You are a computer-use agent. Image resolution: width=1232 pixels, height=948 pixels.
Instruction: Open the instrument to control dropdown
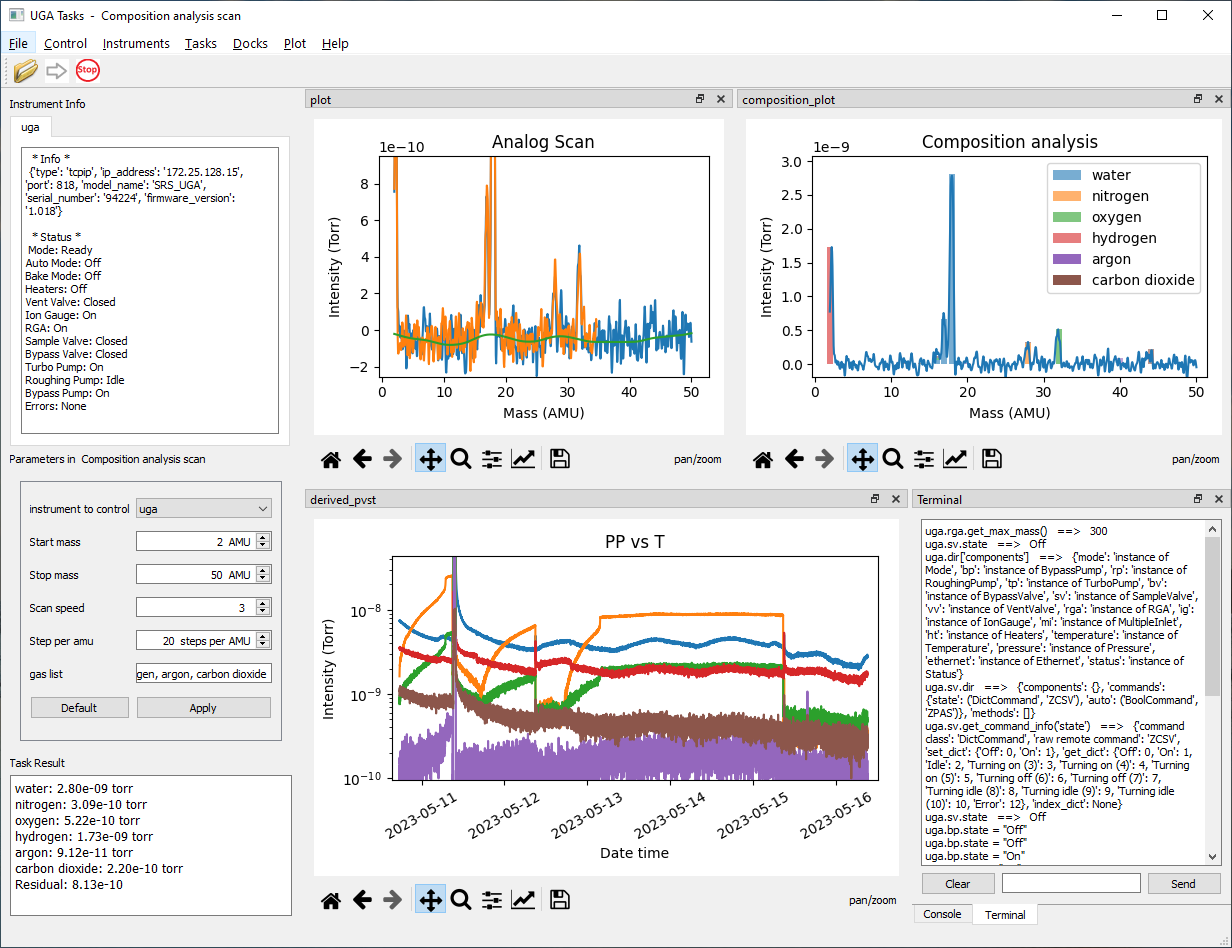coord(204,508)
